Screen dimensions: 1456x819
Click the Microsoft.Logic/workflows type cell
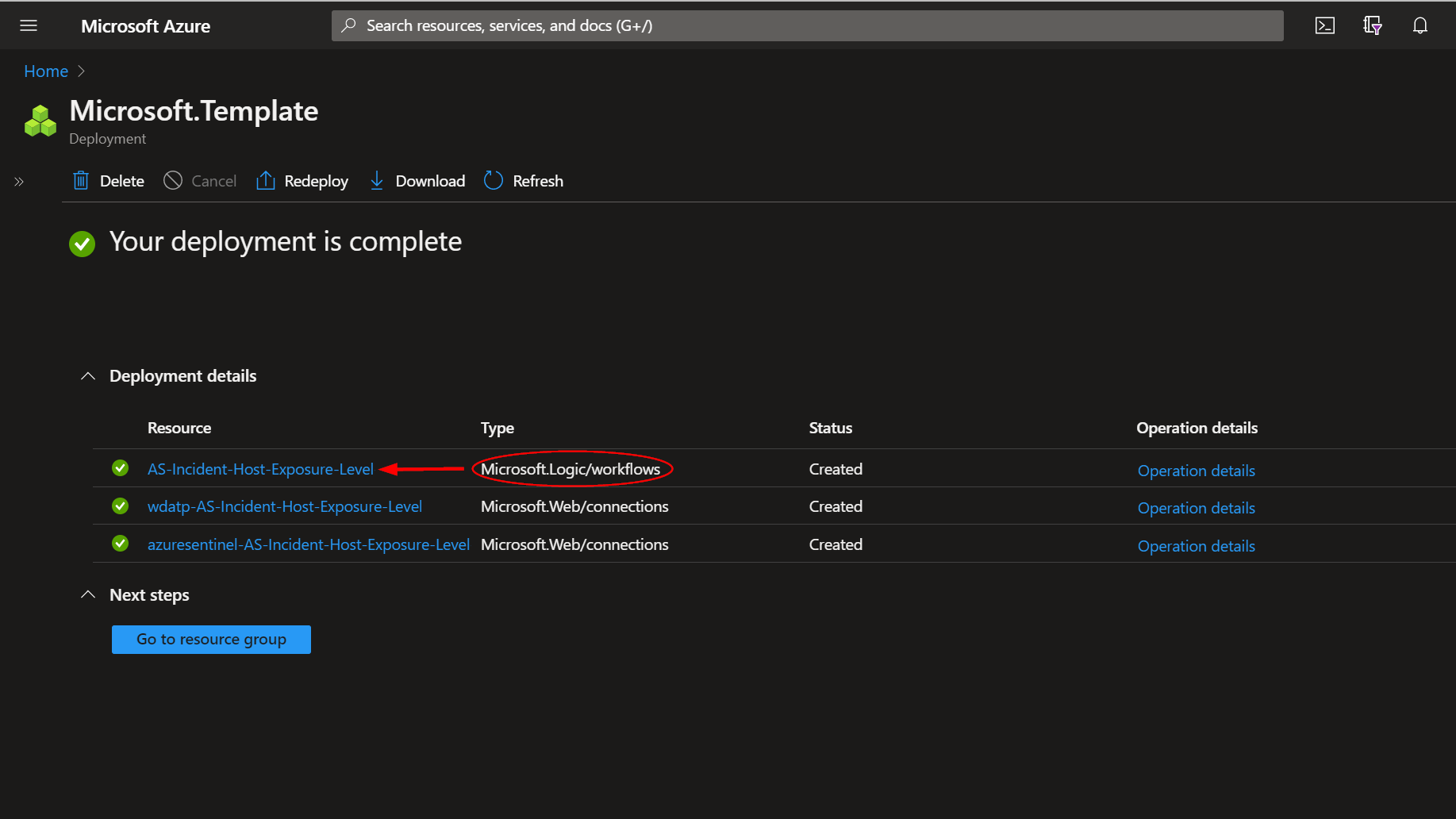(570, 469)
